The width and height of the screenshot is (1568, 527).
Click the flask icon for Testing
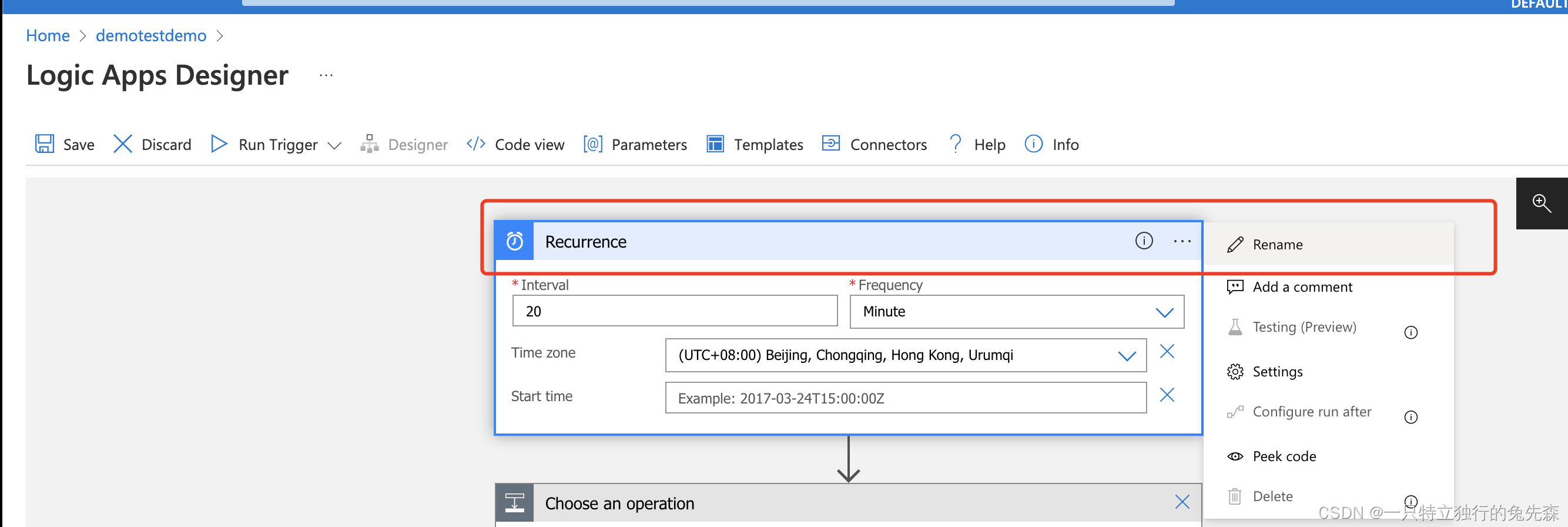click(1235, 327)
